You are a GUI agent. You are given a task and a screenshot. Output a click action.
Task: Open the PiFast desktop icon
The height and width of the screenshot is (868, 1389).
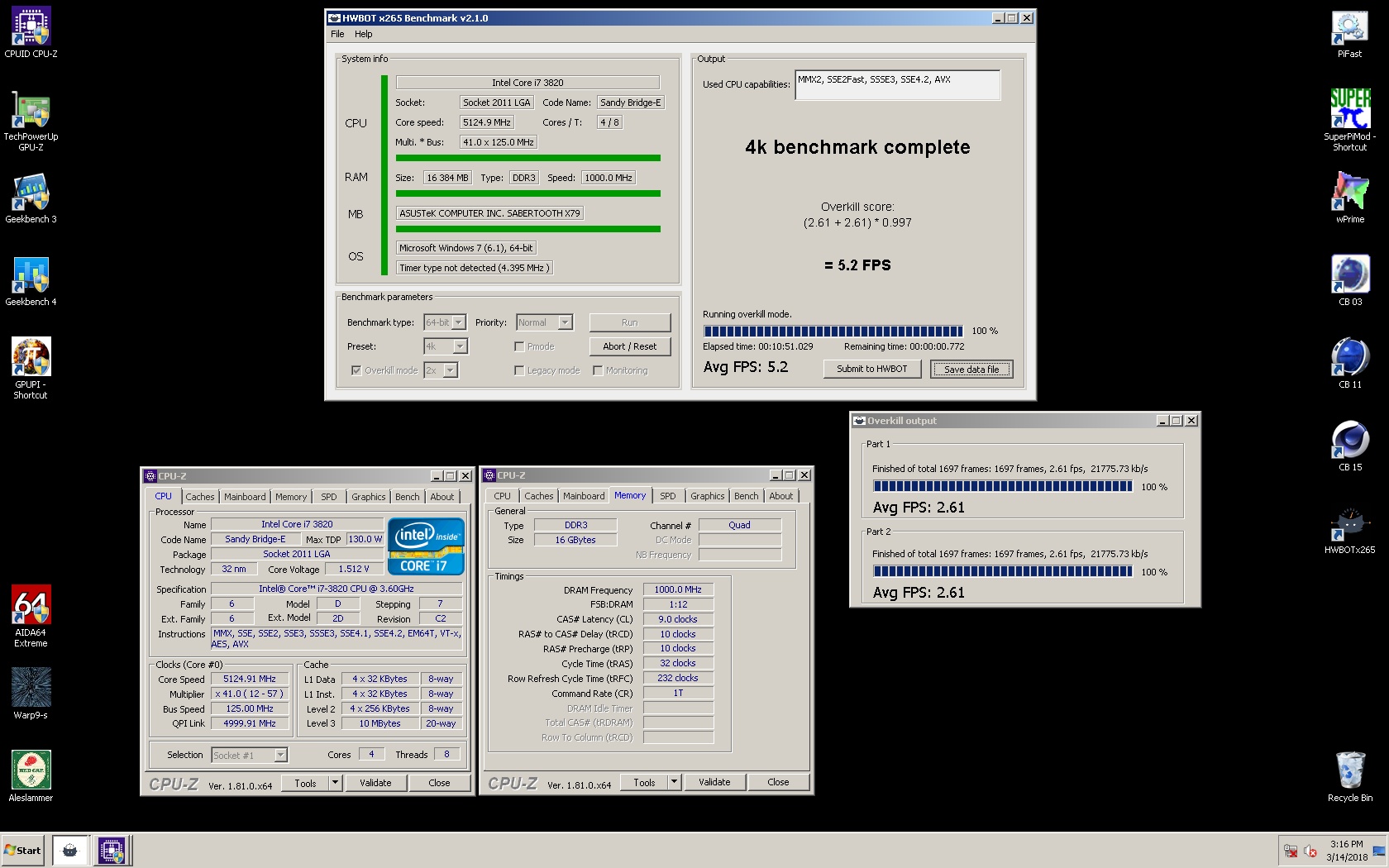(1350, 33)
